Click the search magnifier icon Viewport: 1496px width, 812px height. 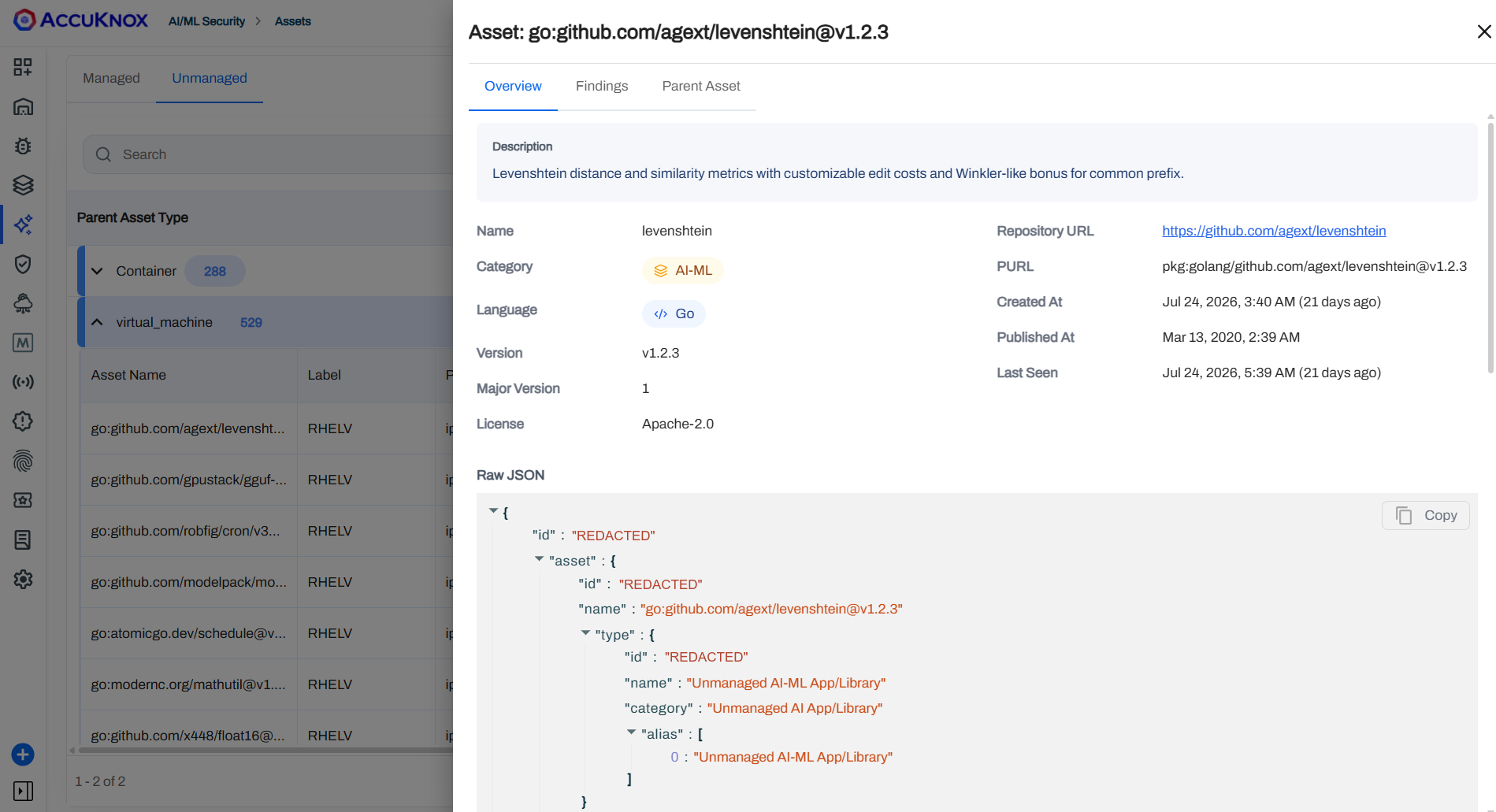click(103, 154)
